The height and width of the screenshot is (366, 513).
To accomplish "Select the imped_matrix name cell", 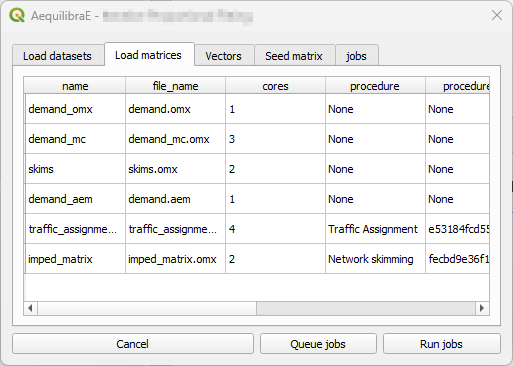I will coord(75,259).
